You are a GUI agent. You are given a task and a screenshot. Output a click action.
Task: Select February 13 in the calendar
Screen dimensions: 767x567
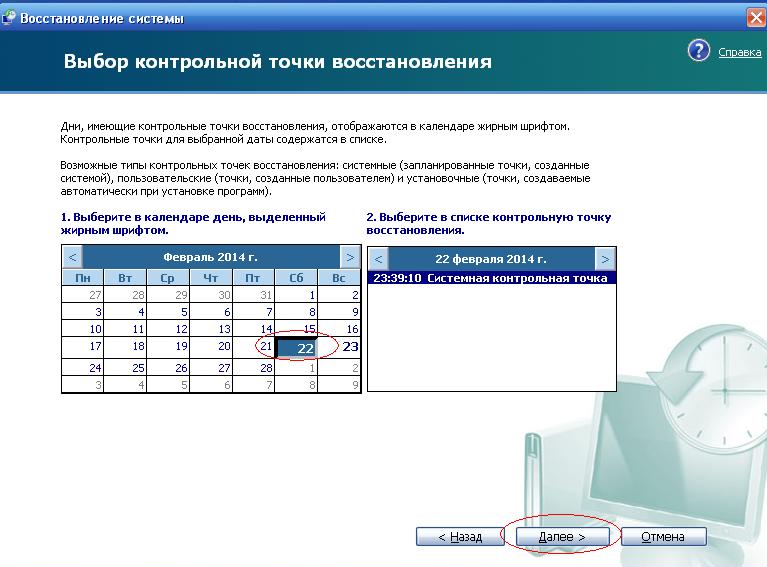pyautogui.click(x=211, y=328)
